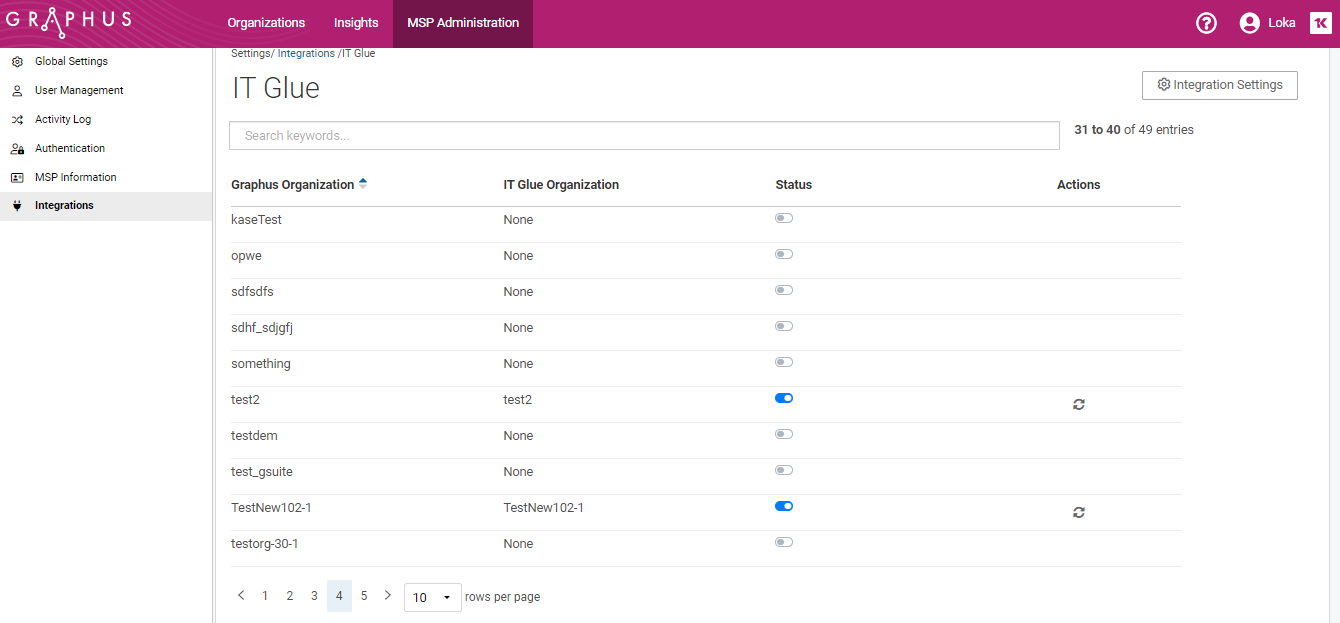The width and height of the screenshot is (1340, 623).
Task: Toggle status for something
Action: click(x=784, y=362)
